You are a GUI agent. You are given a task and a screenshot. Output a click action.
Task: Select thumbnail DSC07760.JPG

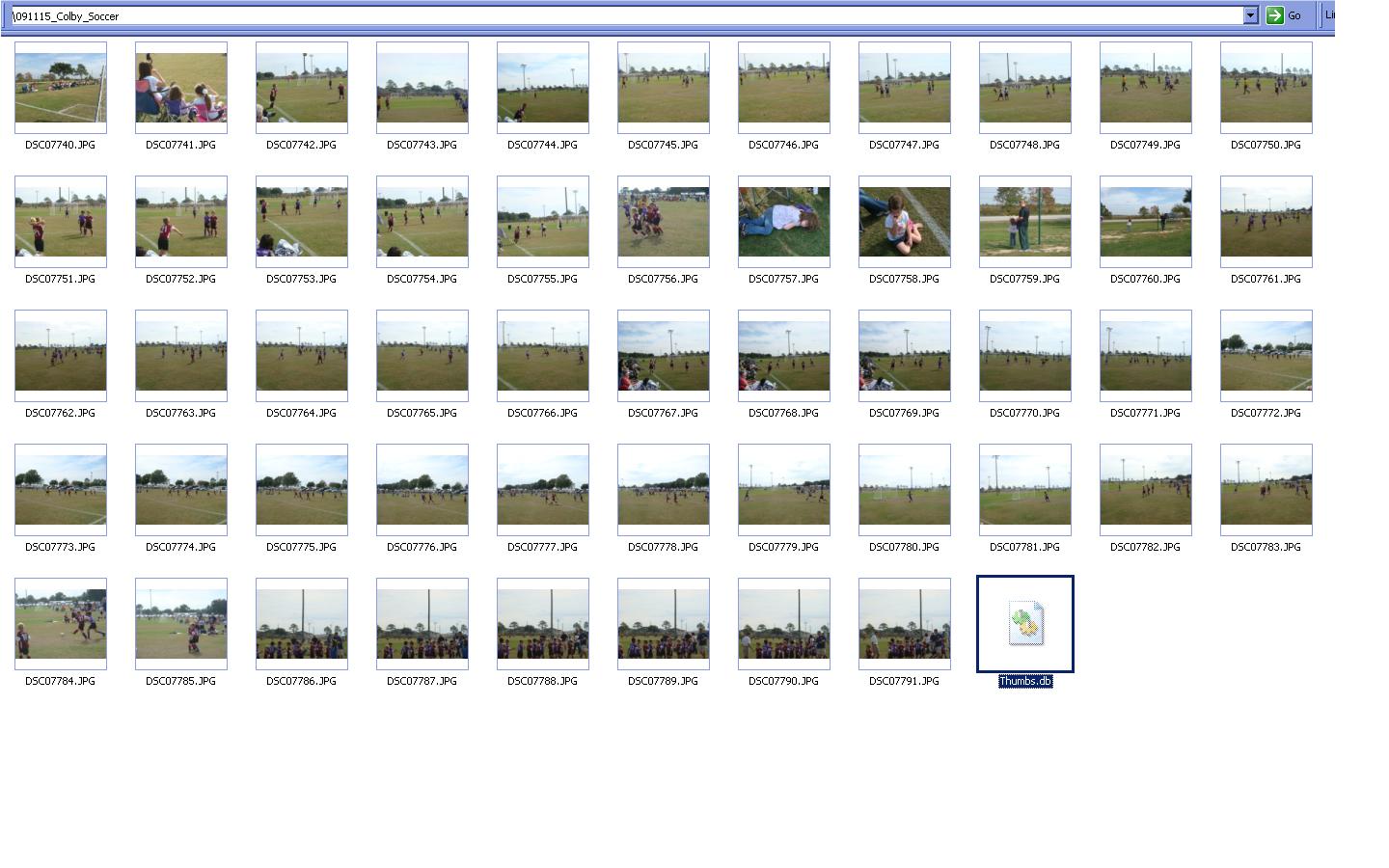[1146, 222]
